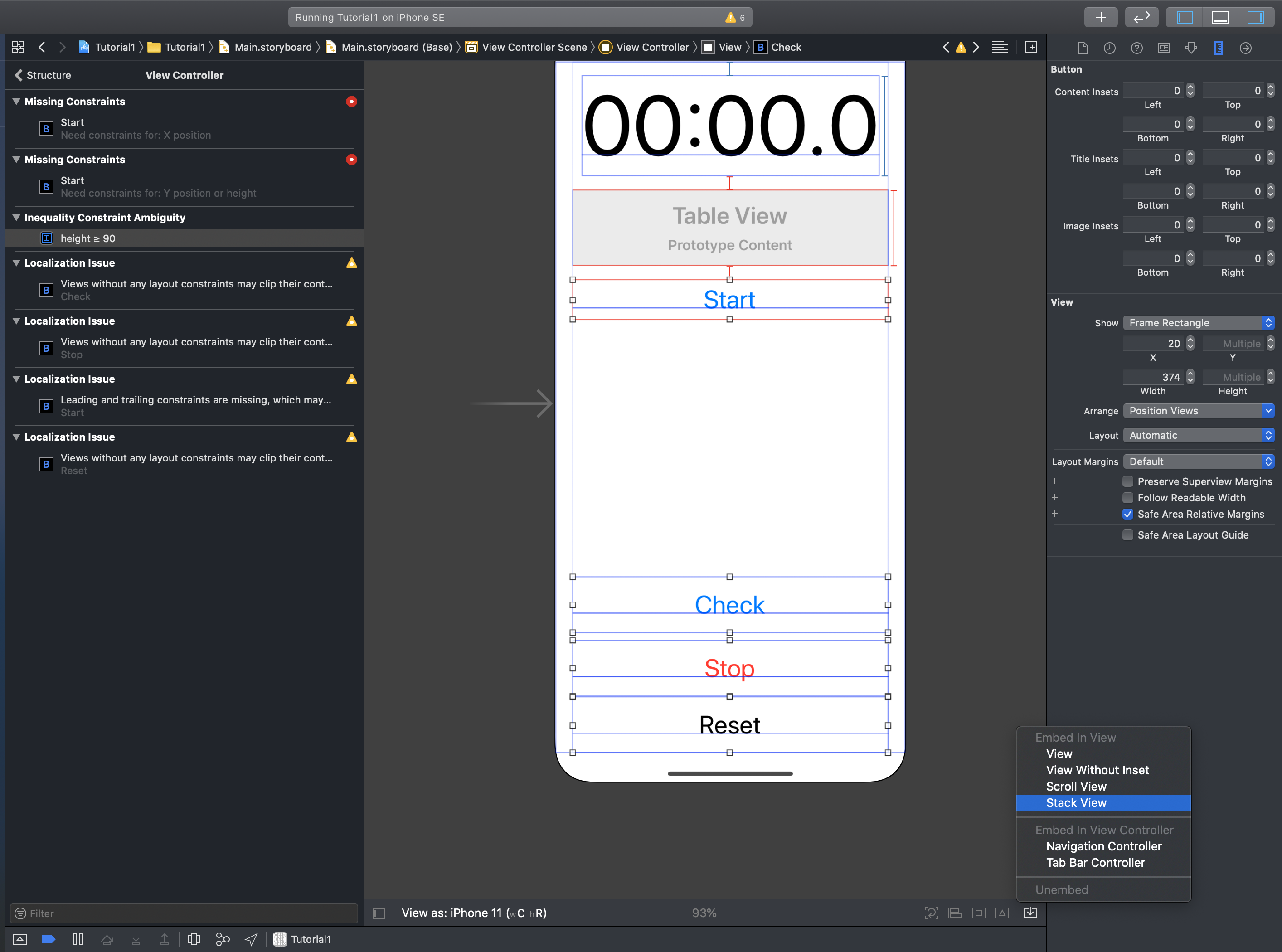
Task: Open the Resolve Auto Layout Issues icon
Action: click(x=1003, y=913)
